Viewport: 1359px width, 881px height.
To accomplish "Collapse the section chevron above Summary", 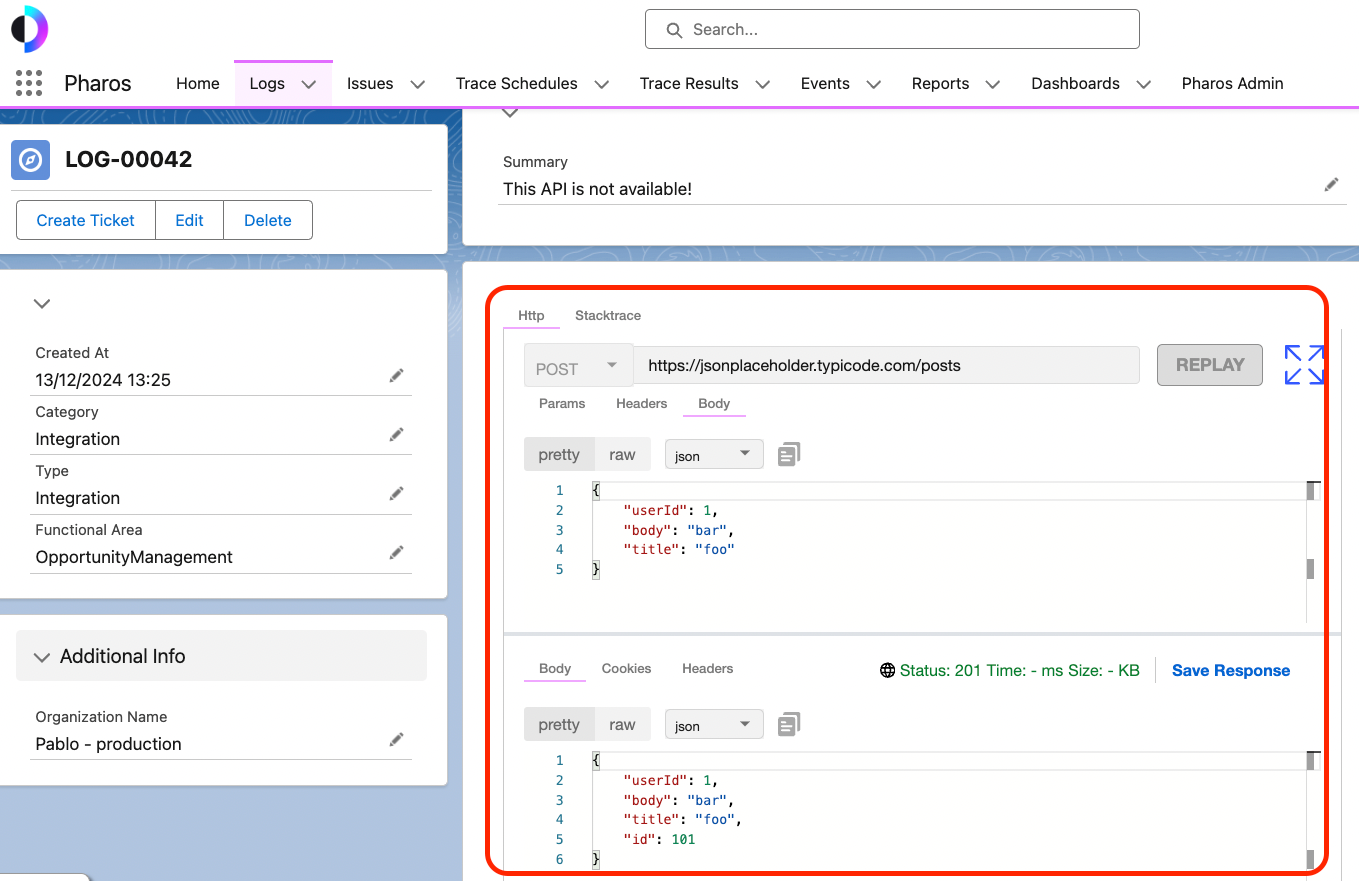I will coord(510,114).
